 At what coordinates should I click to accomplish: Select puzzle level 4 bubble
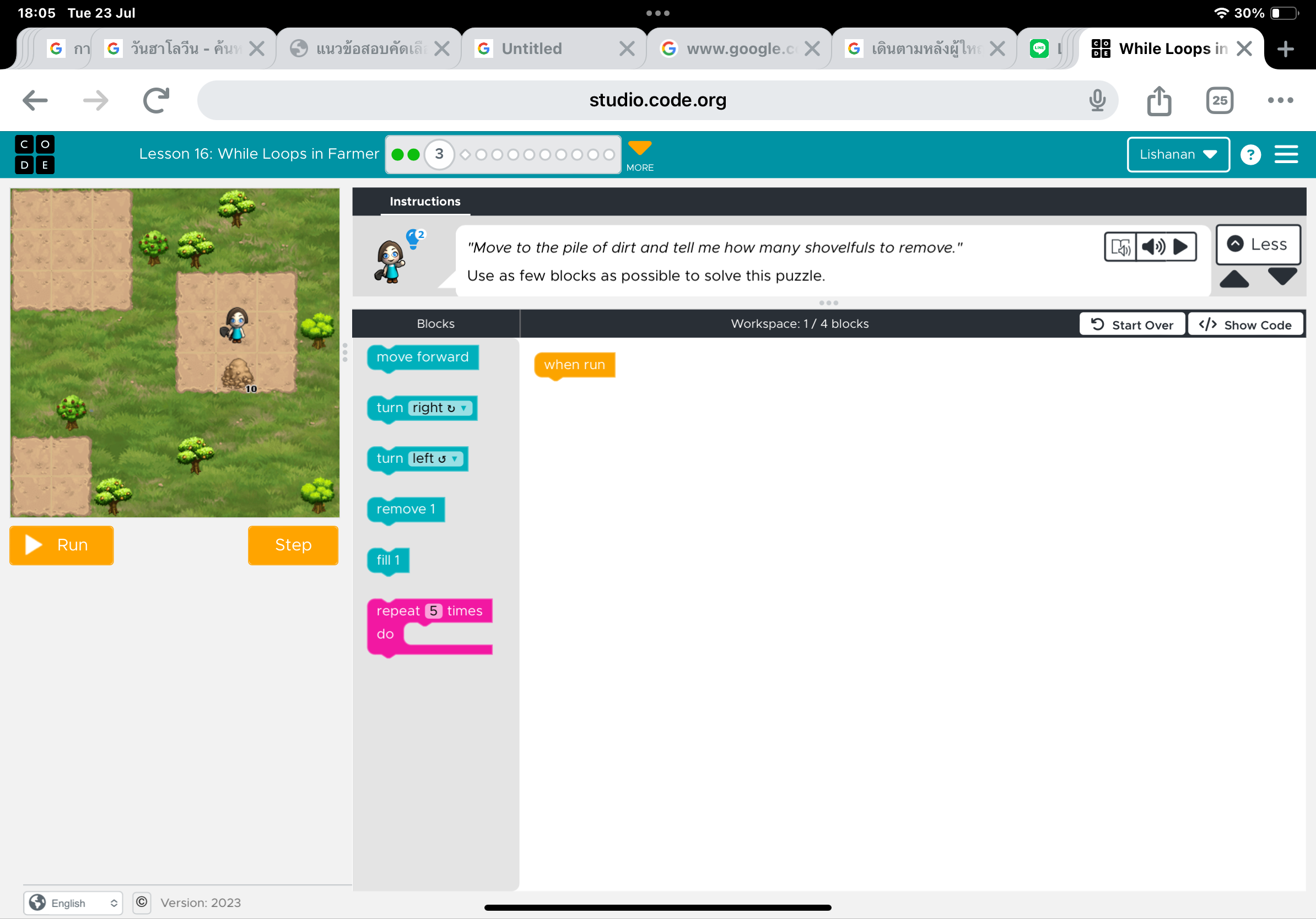(465, 155)
